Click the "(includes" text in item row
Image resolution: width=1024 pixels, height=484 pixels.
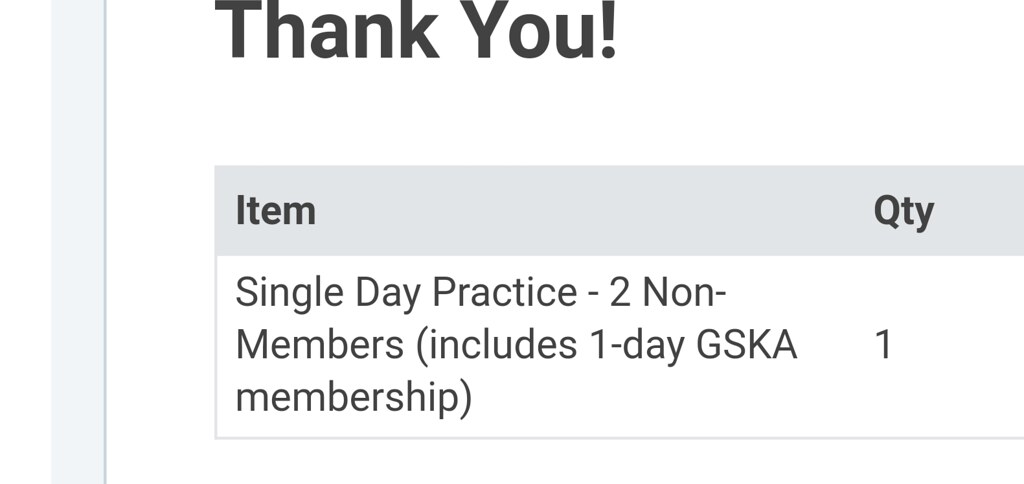pyautogui.click(x=497, y=346)
